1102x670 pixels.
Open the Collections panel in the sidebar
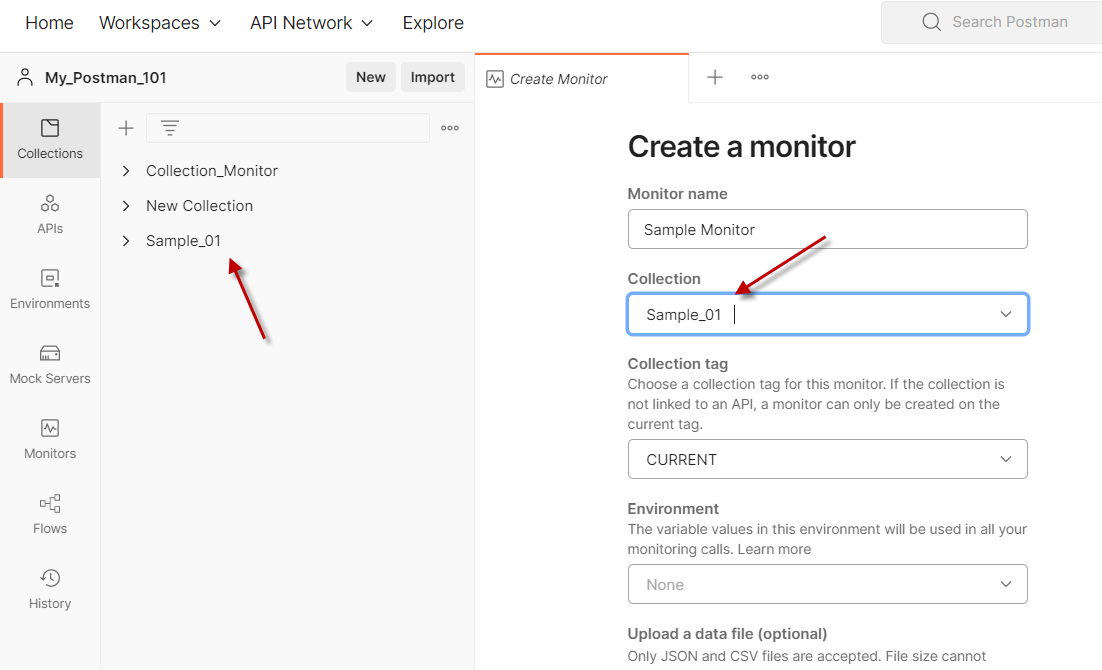(49, 140)
